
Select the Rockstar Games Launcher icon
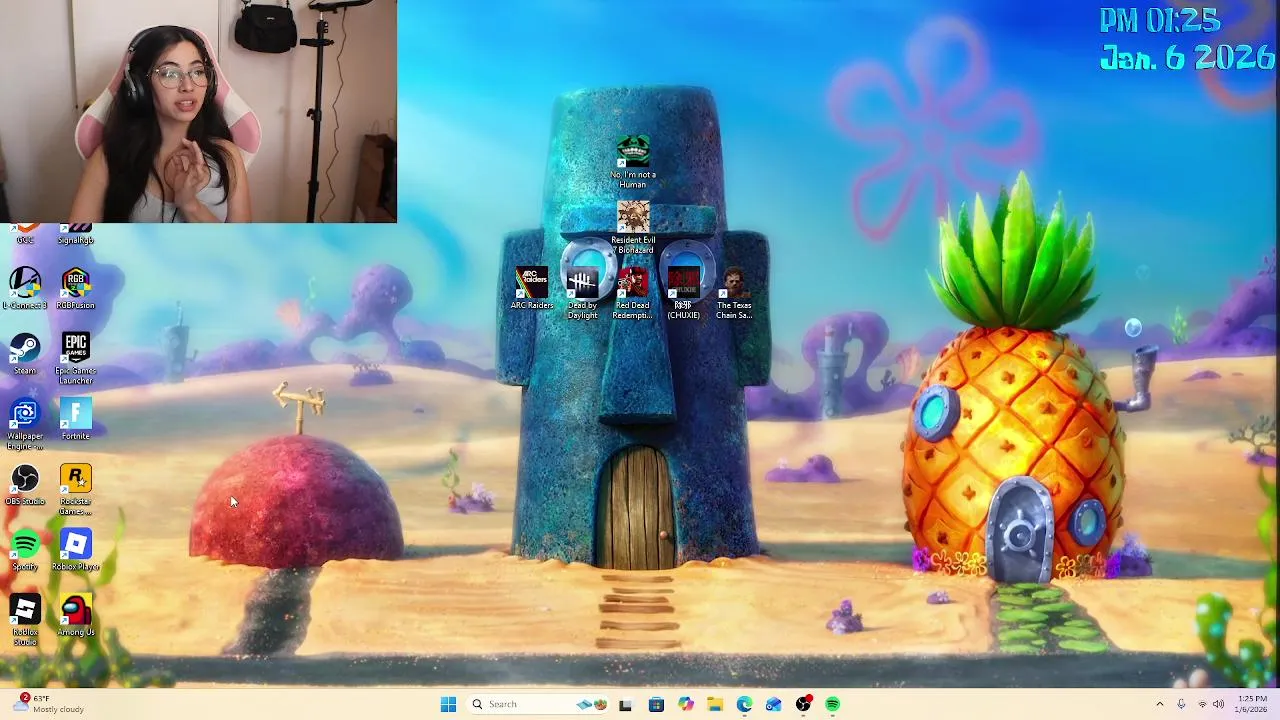pos(76,490)
